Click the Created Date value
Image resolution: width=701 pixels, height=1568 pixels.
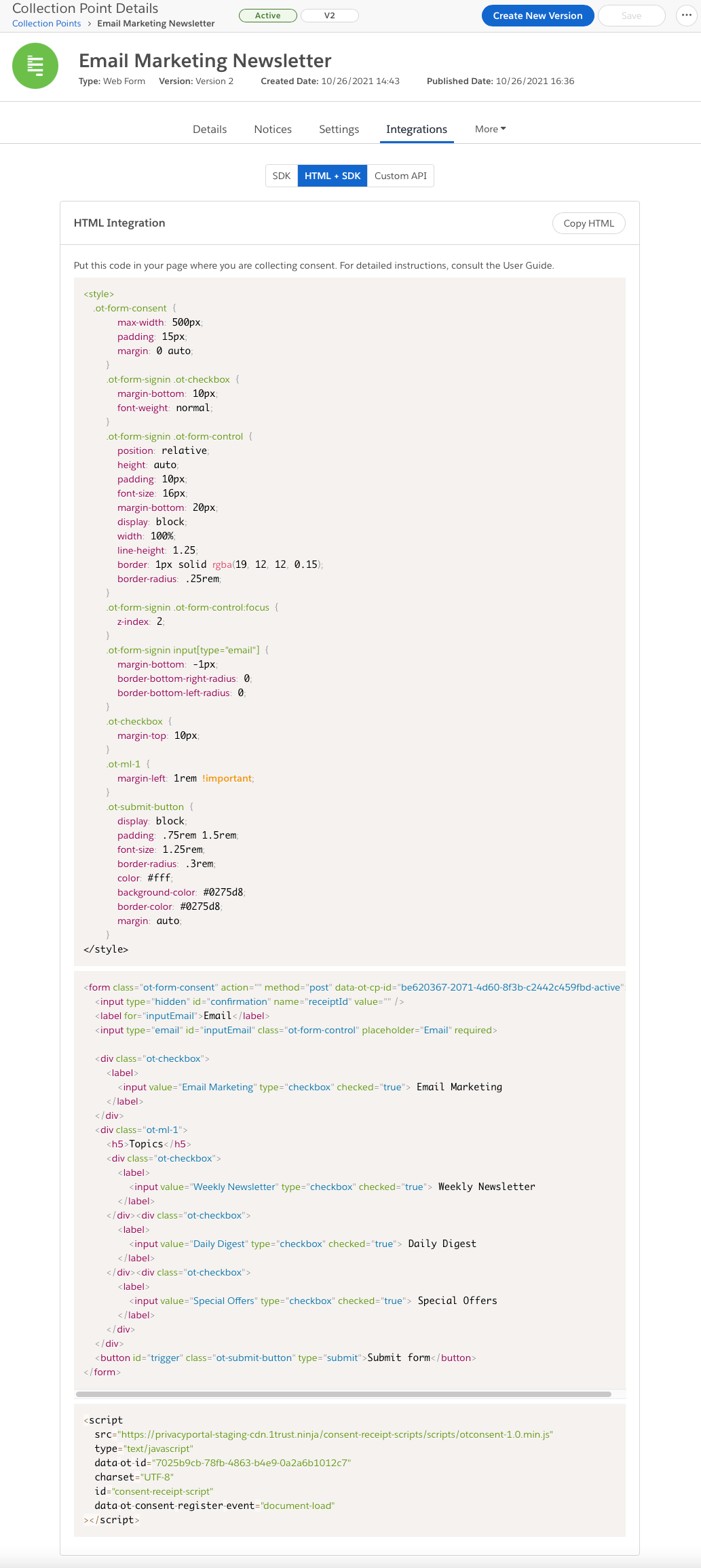[x=360, y=81]
